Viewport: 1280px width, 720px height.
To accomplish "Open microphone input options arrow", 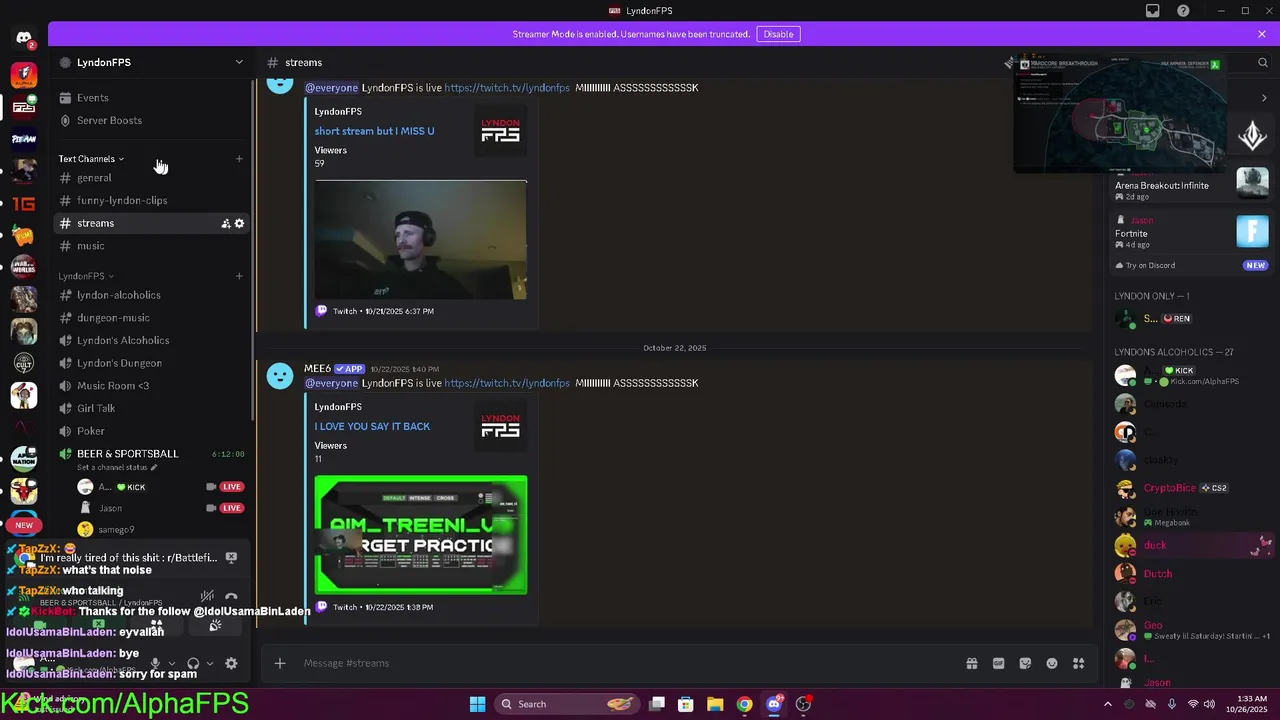I will coord(171,663).
